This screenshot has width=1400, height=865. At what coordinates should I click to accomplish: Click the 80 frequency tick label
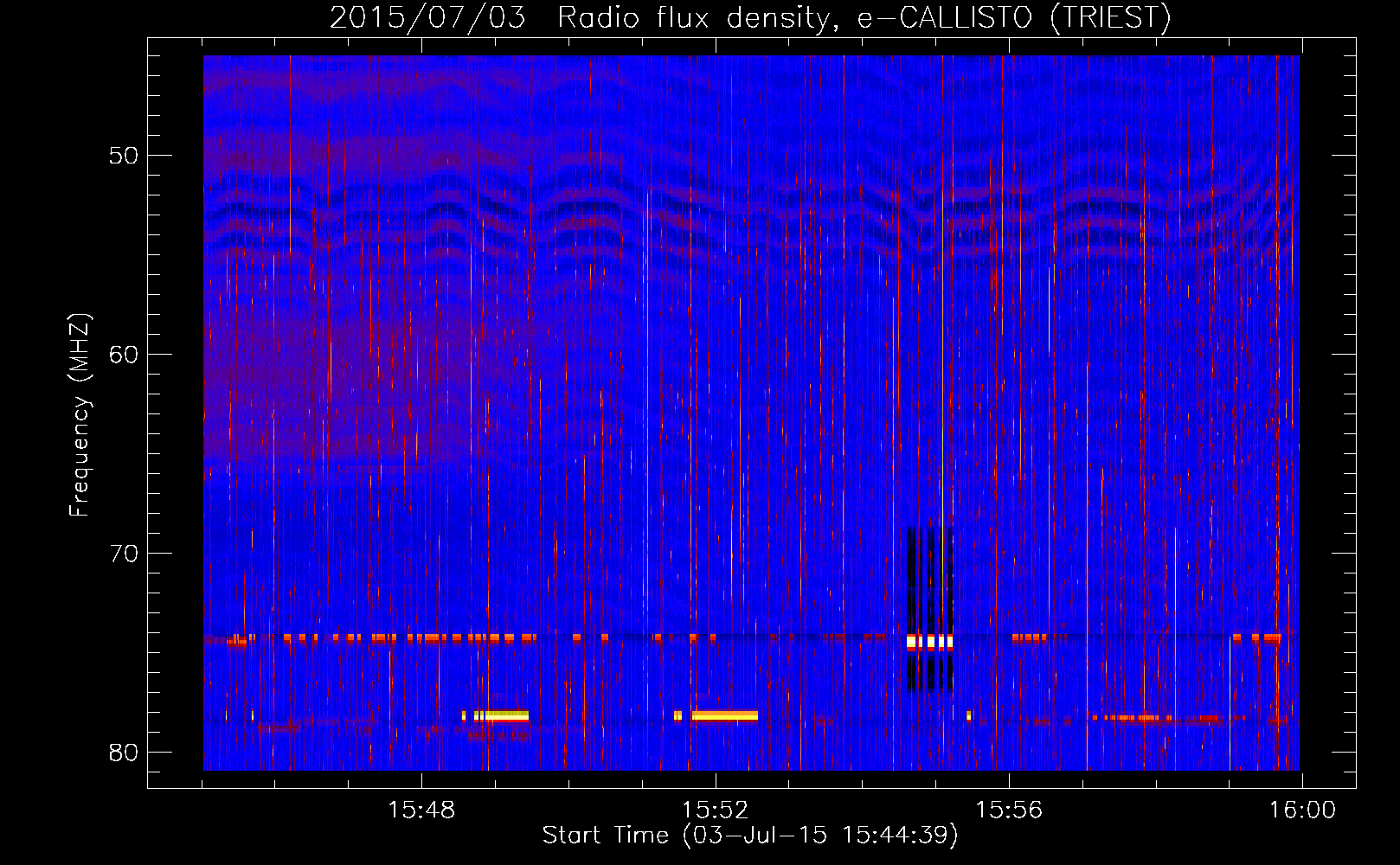tap(124, 753)
